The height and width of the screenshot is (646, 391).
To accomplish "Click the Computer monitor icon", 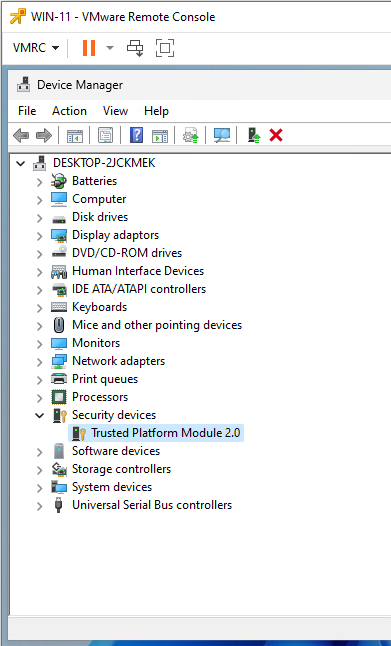I will click(59, 199).
